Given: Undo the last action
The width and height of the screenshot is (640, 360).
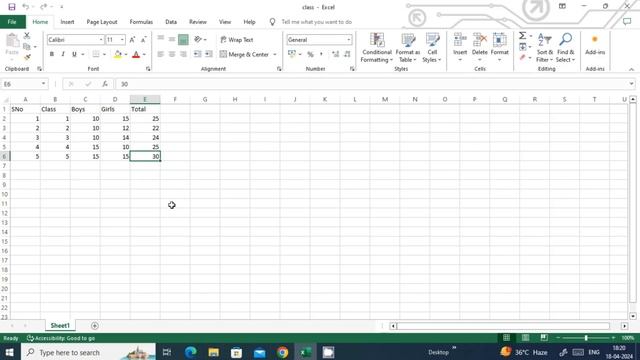Looking at the screenshot, I should click(x=26, y=7).
